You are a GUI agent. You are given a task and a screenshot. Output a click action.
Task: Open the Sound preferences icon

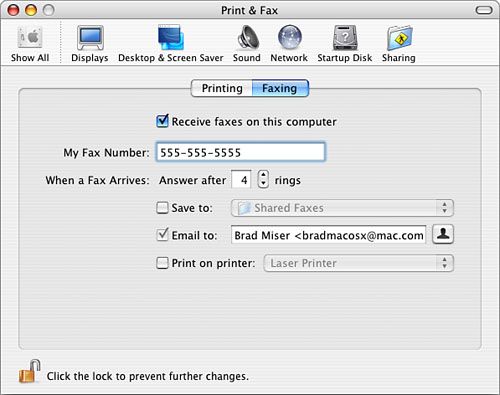[248, 37]
